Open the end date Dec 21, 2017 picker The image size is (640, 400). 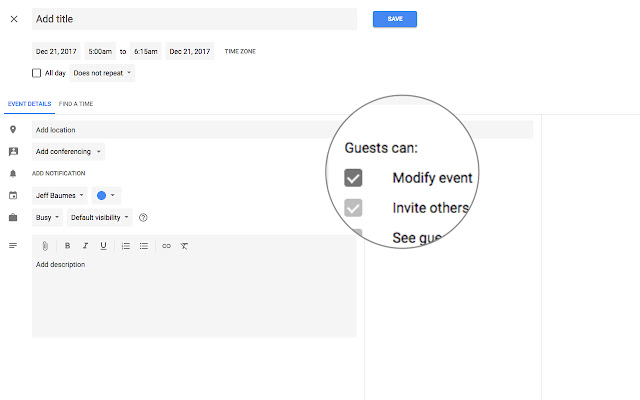(189, 51)
